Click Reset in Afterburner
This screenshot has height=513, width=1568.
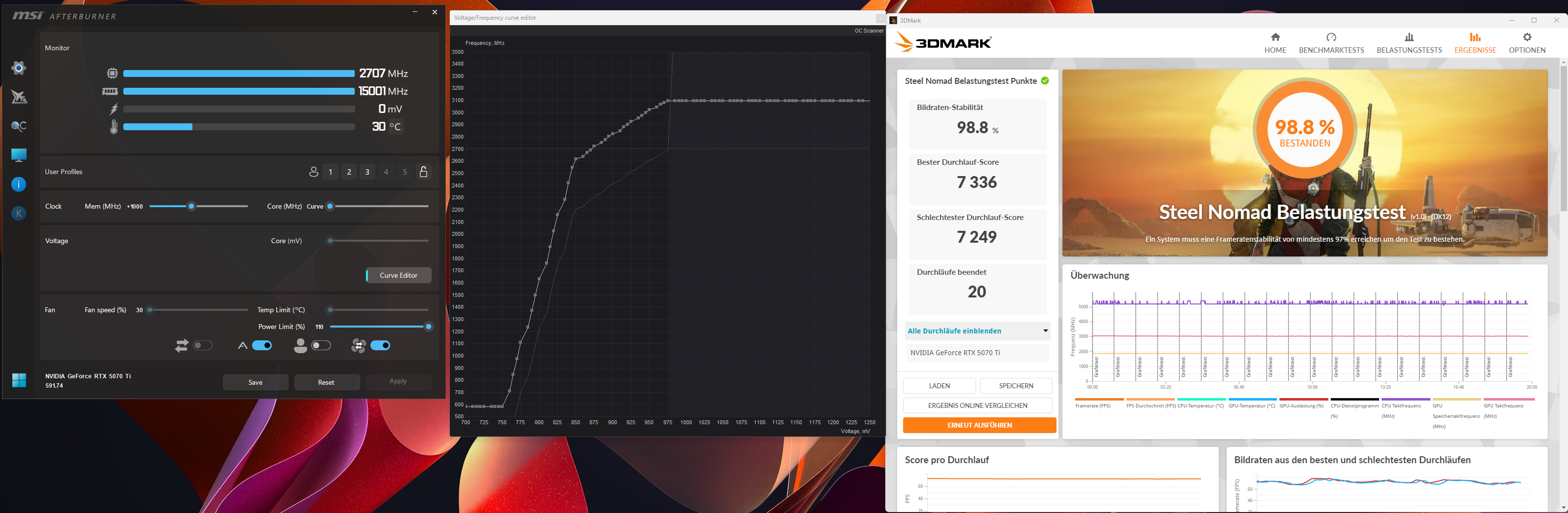(x=326, y=382)
